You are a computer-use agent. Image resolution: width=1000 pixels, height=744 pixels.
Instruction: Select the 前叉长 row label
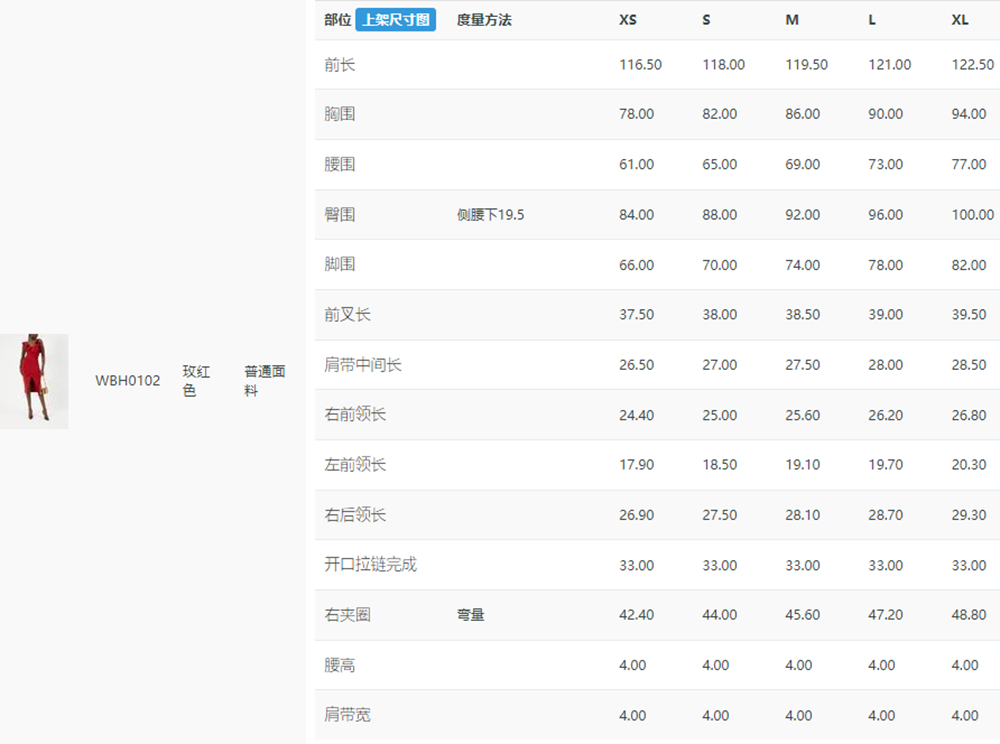(347, 314)
